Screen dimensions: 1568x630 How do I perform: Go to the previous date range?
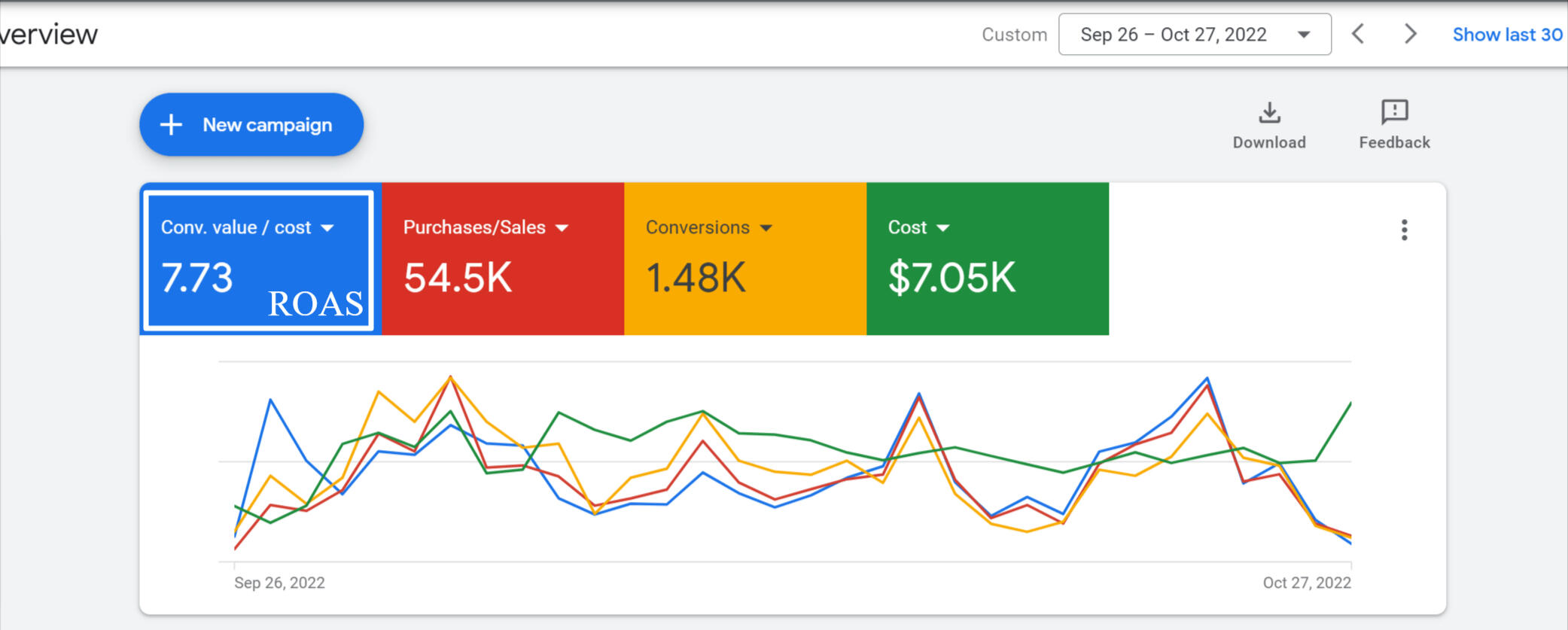tap(1358, 35)
